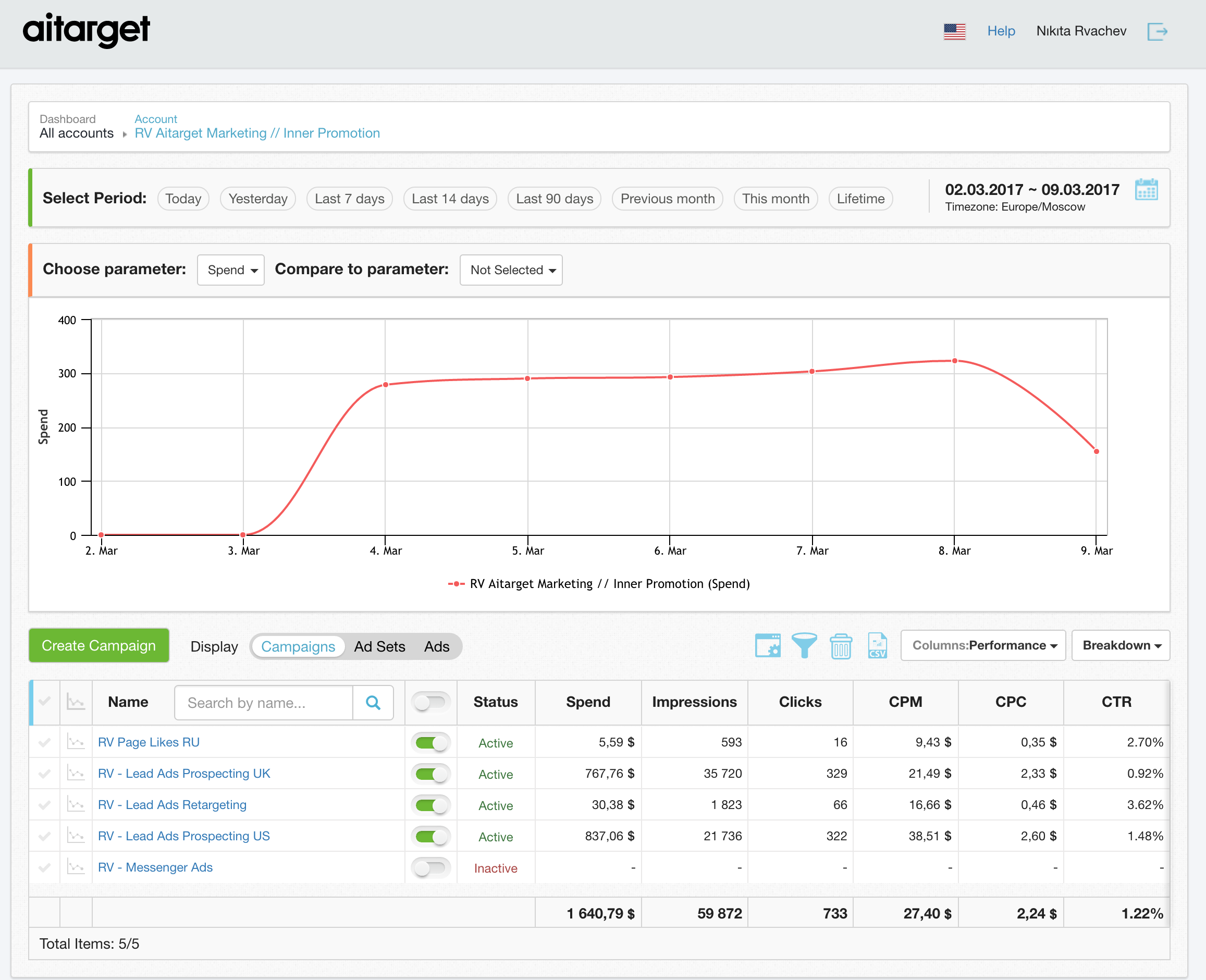Click the 8. Mar data point on chart

click(x=954, y=361)
